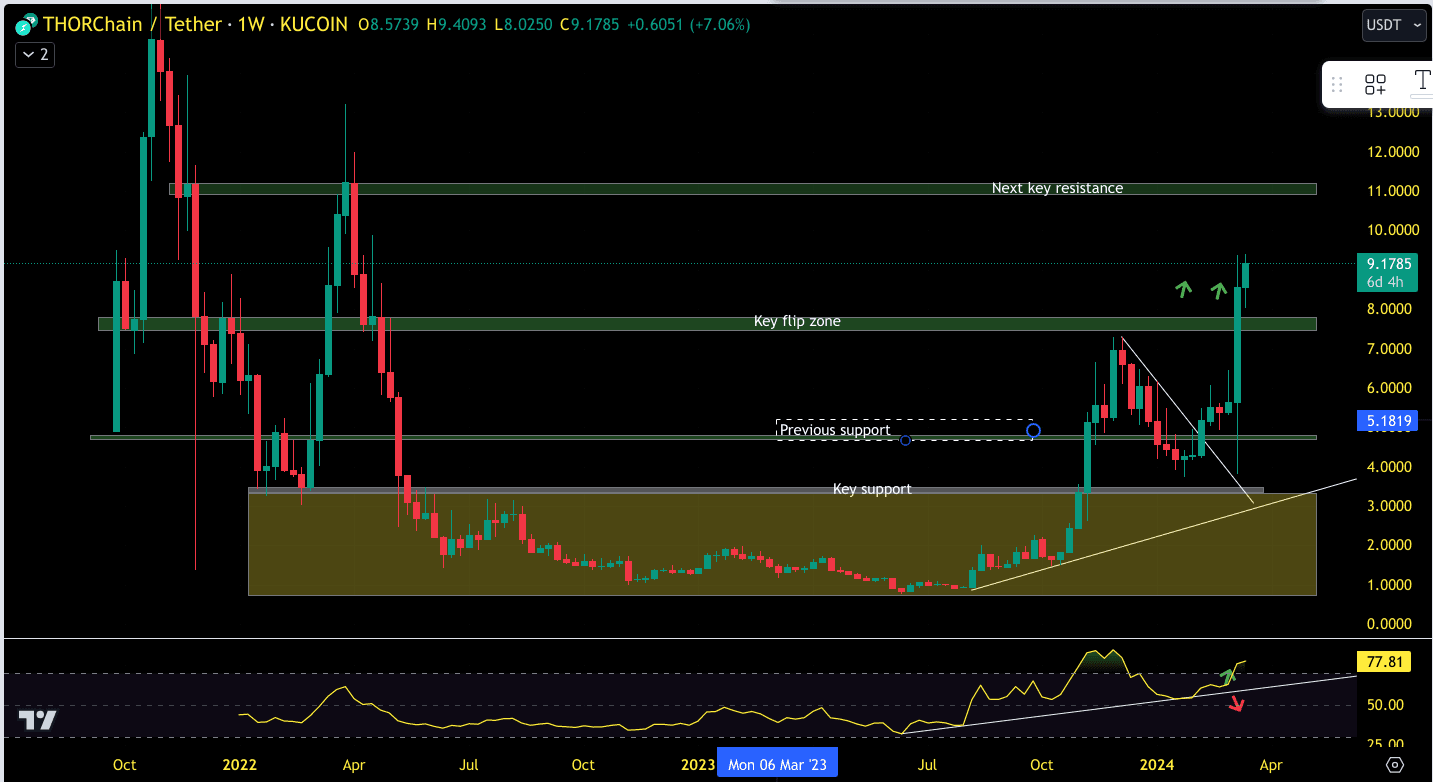Click the 6d 4h countdown under current price

pyautogui.click(x=1384, y=283)
